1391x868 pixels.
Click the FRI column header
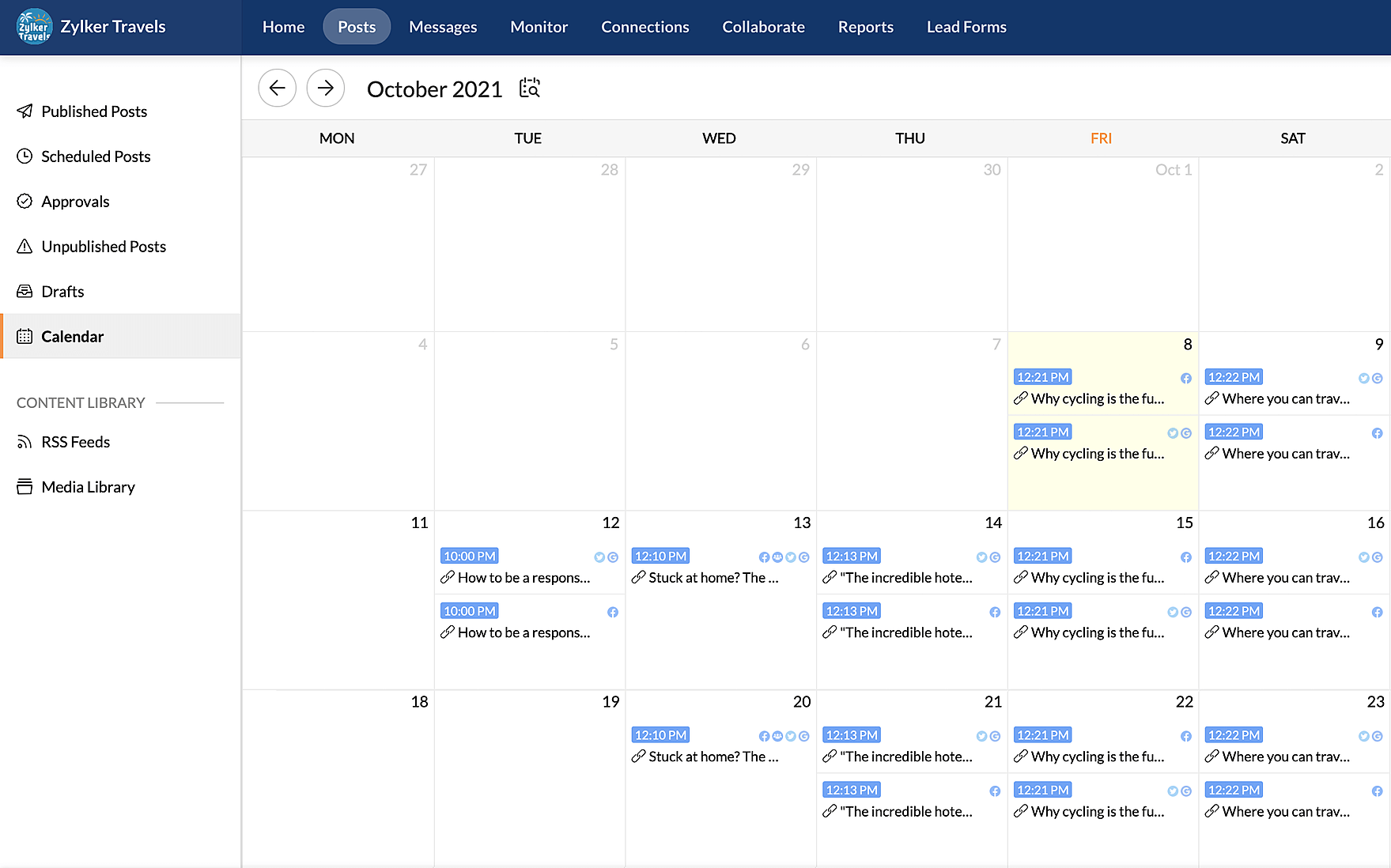[1101, 138]
